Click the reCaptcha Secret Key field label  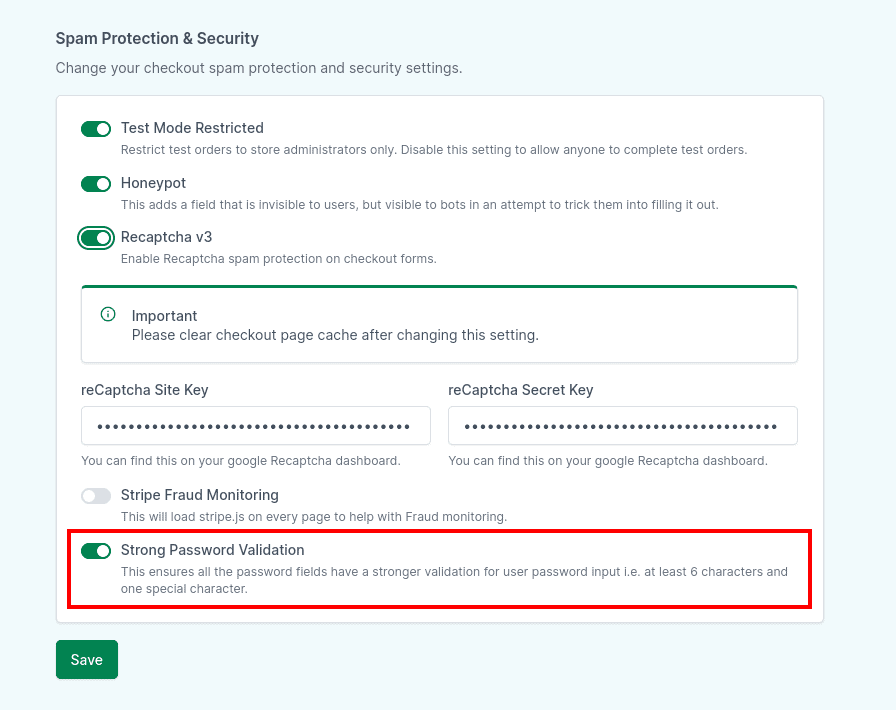(520, 390)
